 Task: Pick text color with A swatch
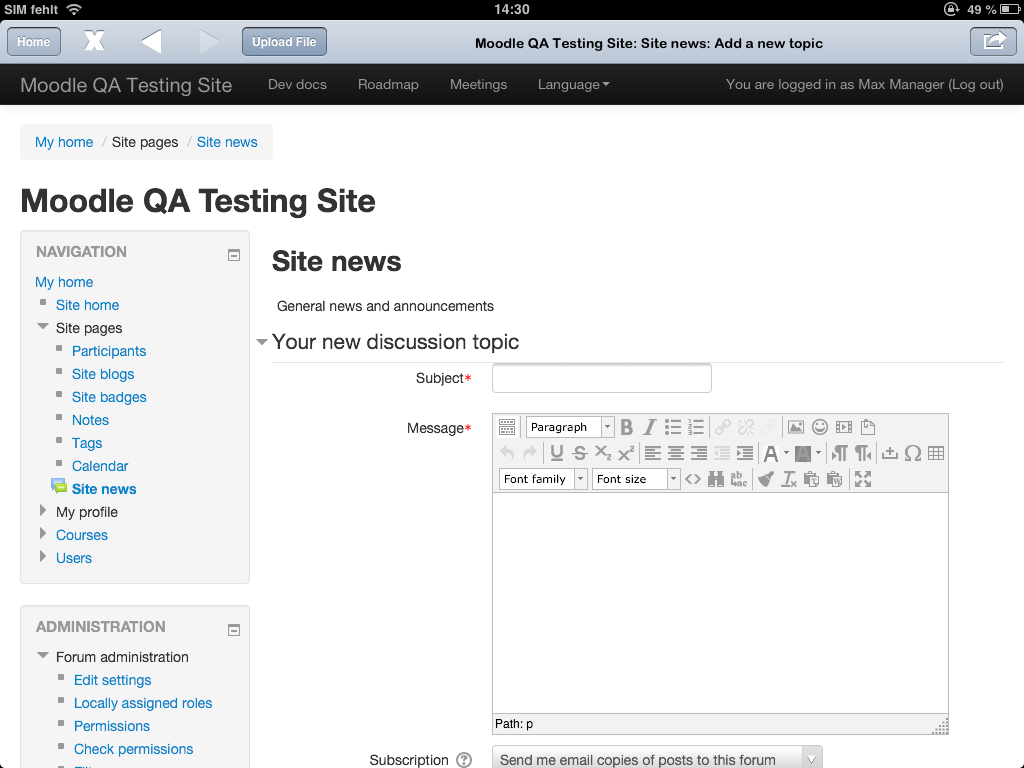(771, 453)
